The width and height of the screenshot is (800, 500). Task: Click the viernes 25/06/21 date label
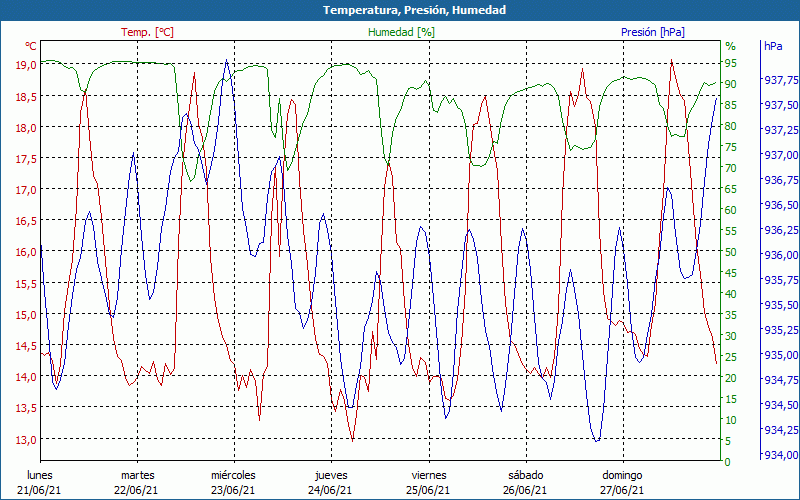(429, 483)
